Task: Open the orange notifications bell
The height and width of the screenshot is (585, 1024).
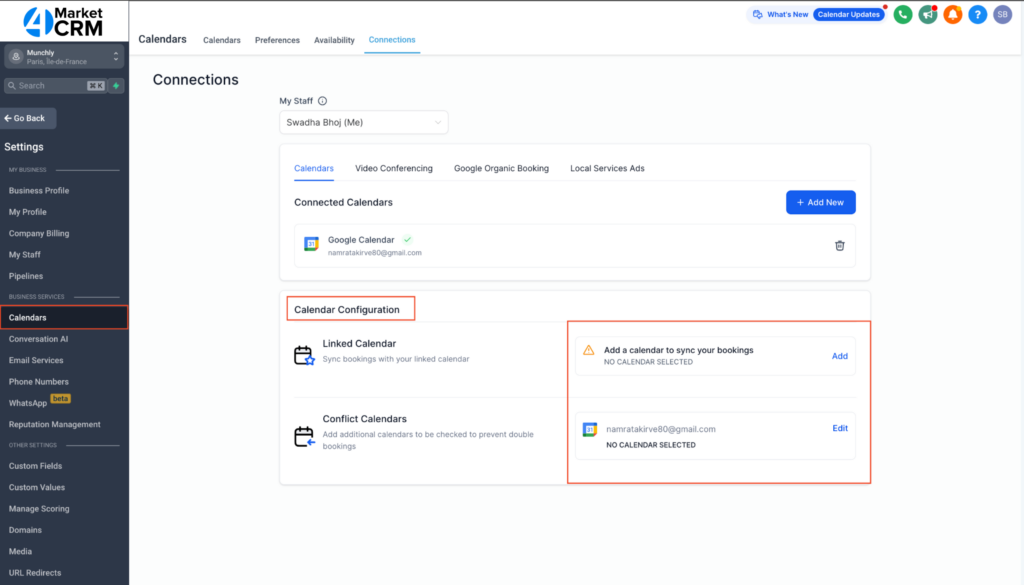Action: [x=953, y=15]
